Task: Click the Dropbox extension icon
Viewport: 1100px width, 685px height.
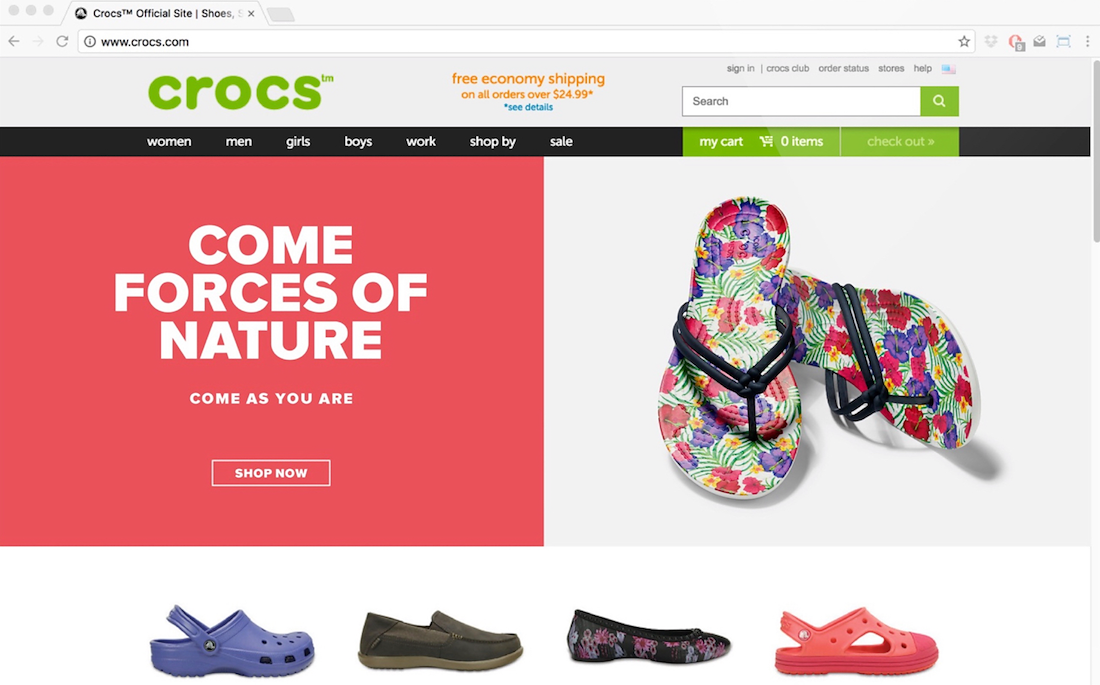Action: coord(991,41)
